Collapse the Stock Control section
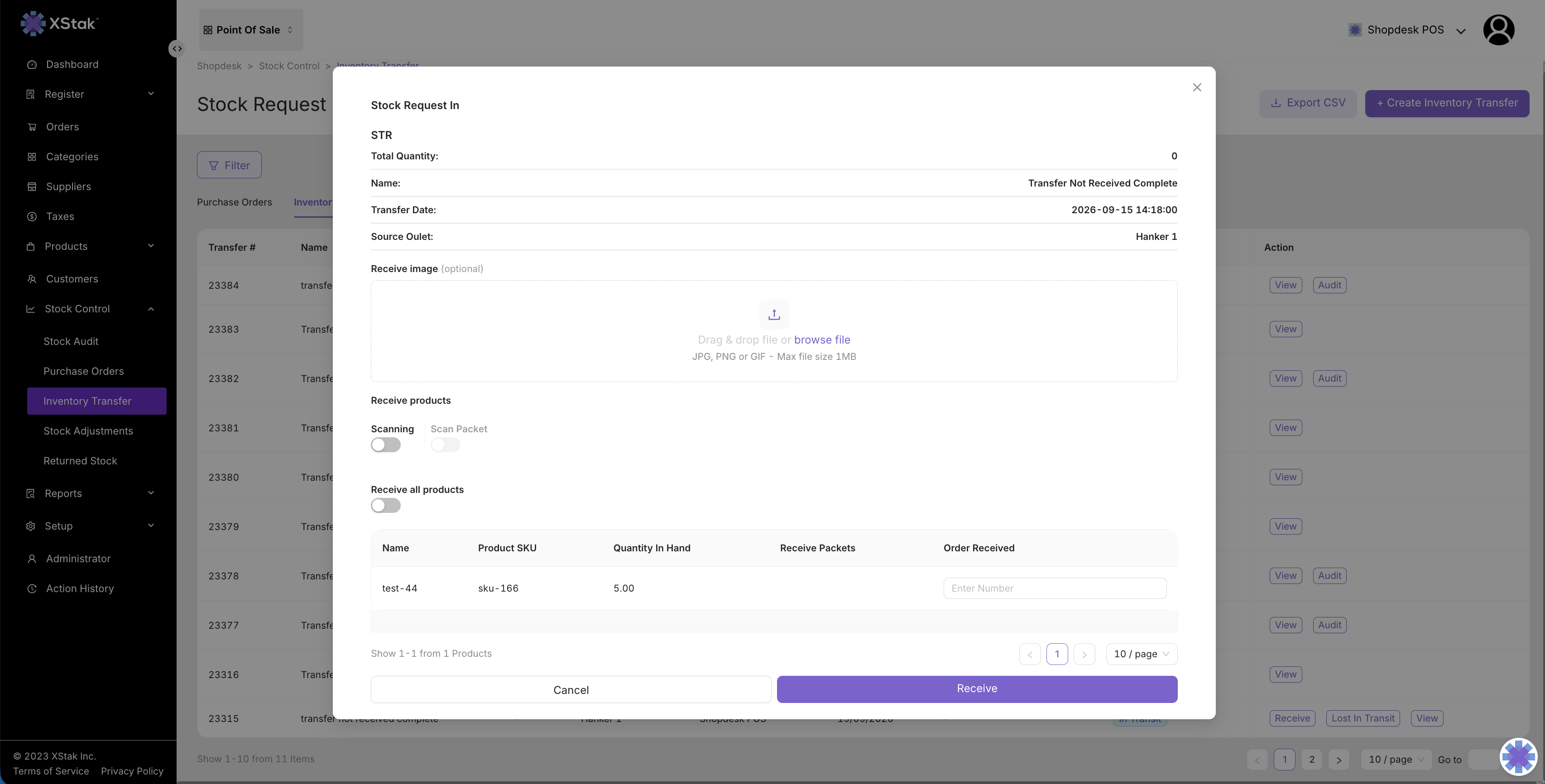The width and height of the screenshot is (1545, 784). (x=90, y=309)
